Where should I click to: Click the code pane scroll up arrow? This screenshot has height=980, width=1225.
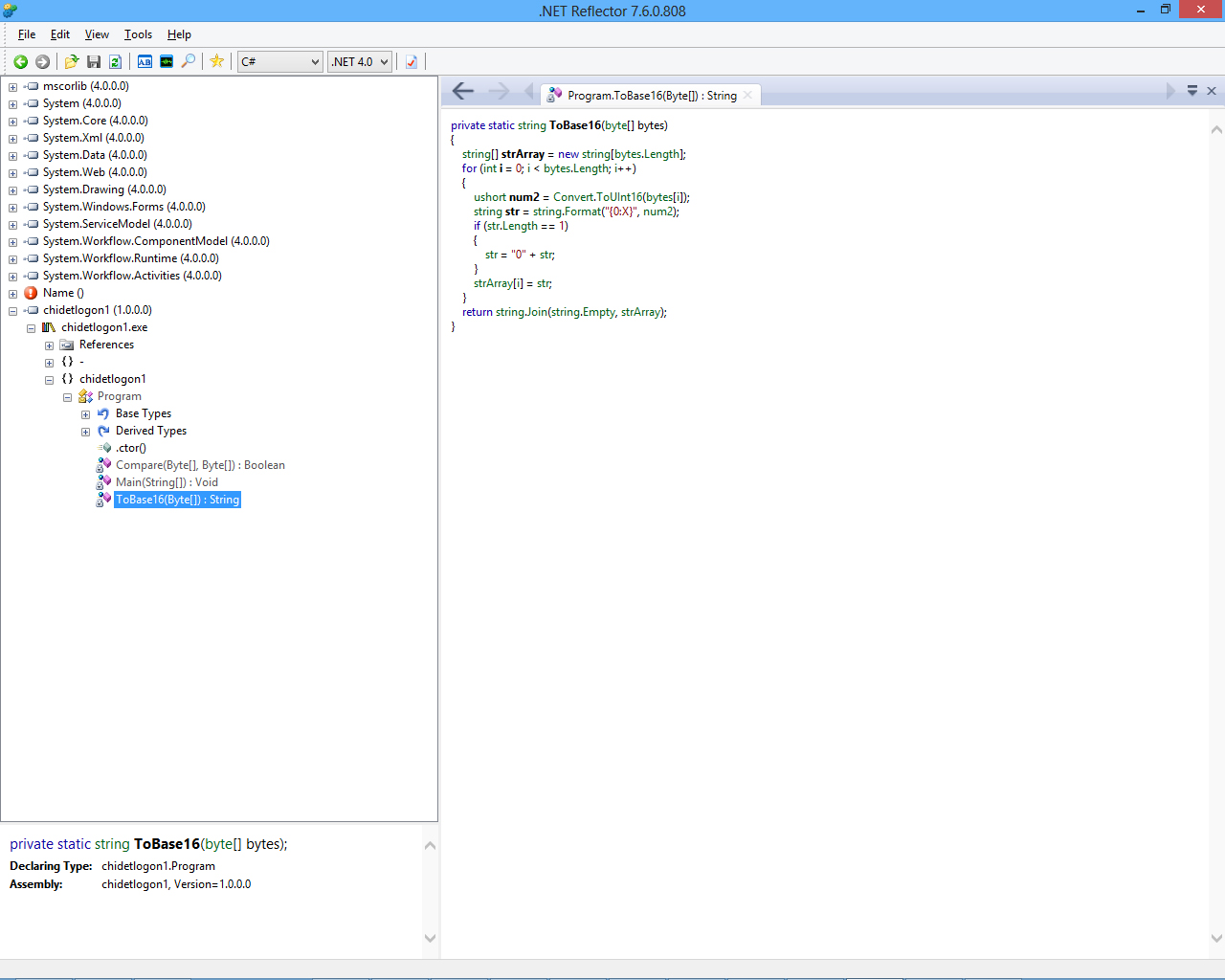pyautogui.click(x=1216, y=129)
